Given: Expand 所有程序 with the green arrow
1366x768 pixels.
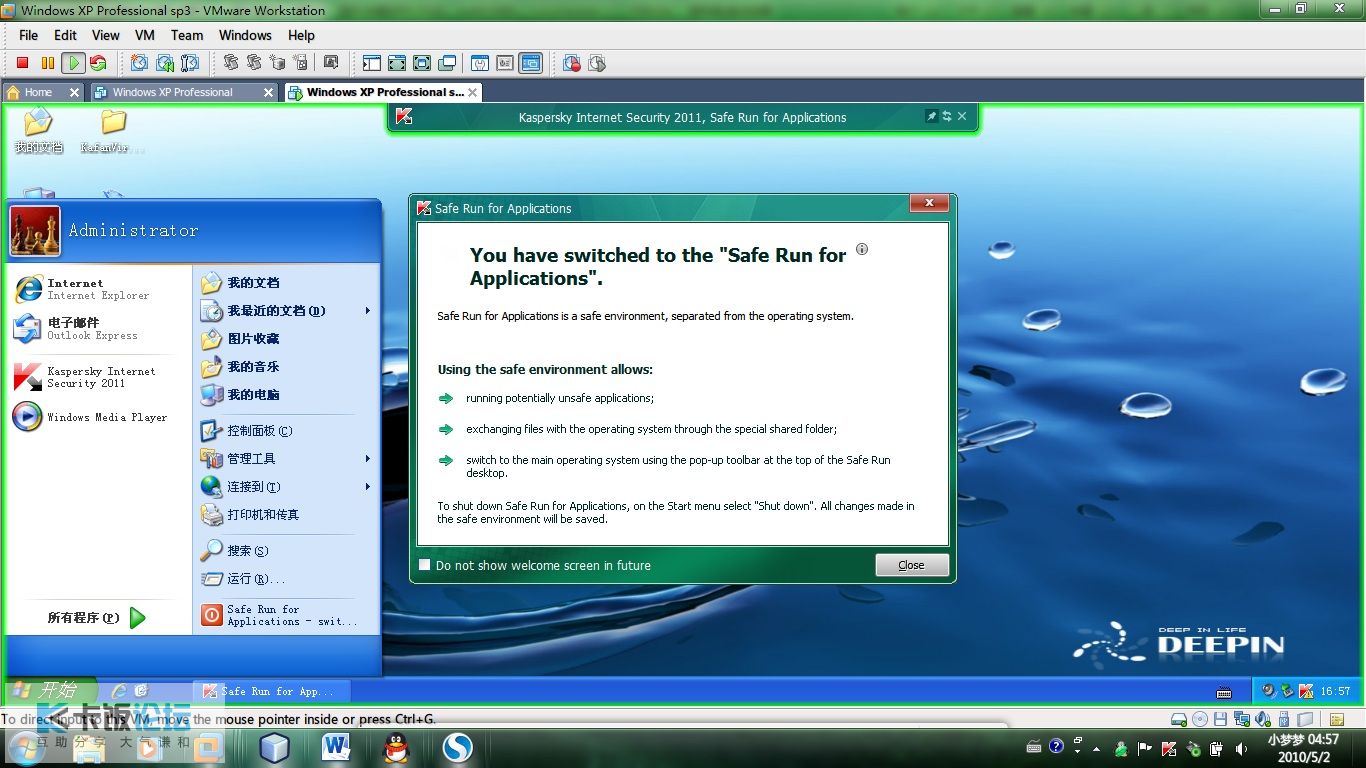Looking at the screenshot, I should pyautogui.click(x=138, y=618).
